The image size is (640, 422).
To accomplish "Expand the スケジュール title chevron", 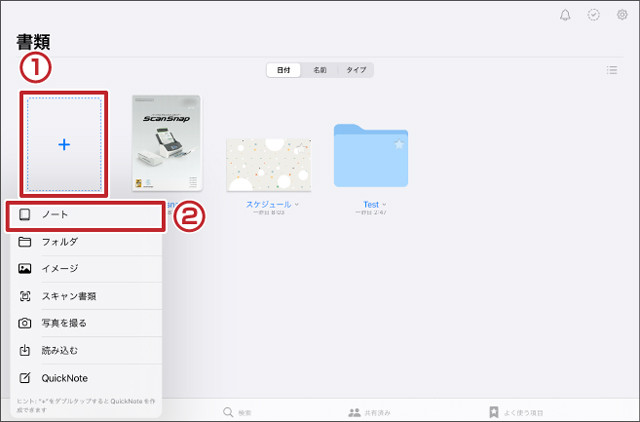I will point(297,204).
